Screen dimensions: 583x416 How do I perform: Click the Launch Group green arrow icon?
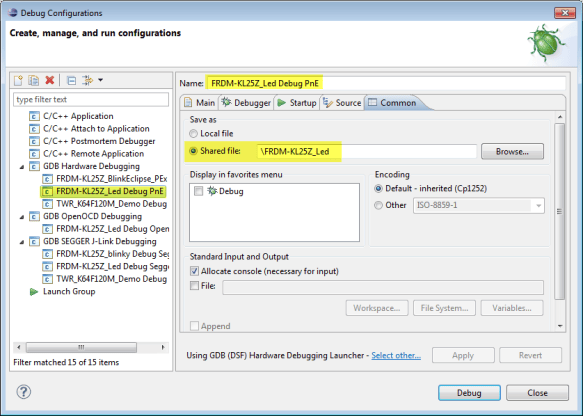pos(34,292)
